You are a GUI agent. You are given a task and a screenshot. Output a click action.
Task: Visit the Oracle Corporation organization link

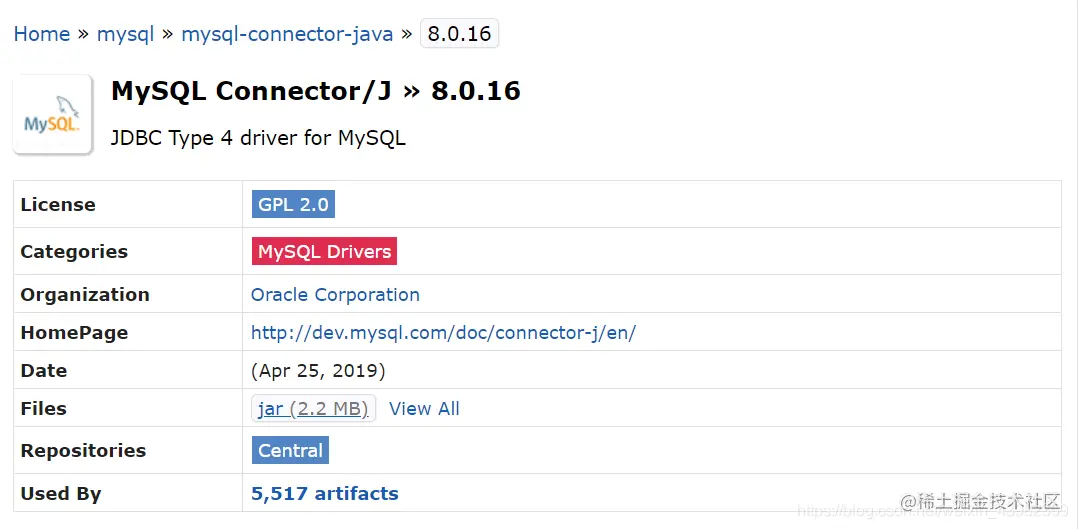335,295
